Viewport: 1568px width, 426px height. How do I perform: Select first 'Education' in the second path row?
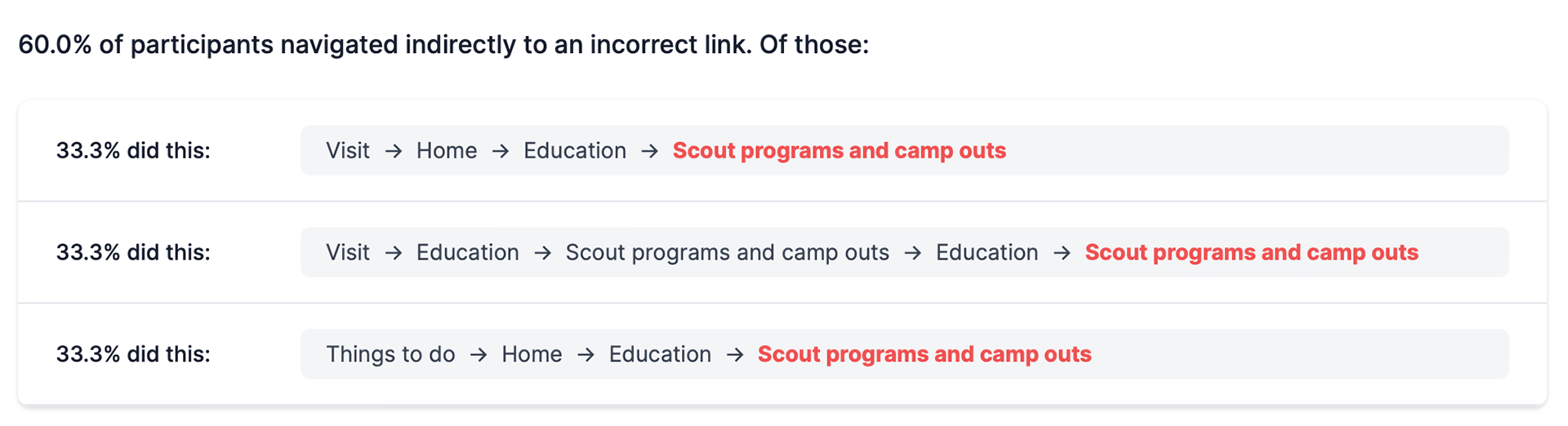point(468,253)
